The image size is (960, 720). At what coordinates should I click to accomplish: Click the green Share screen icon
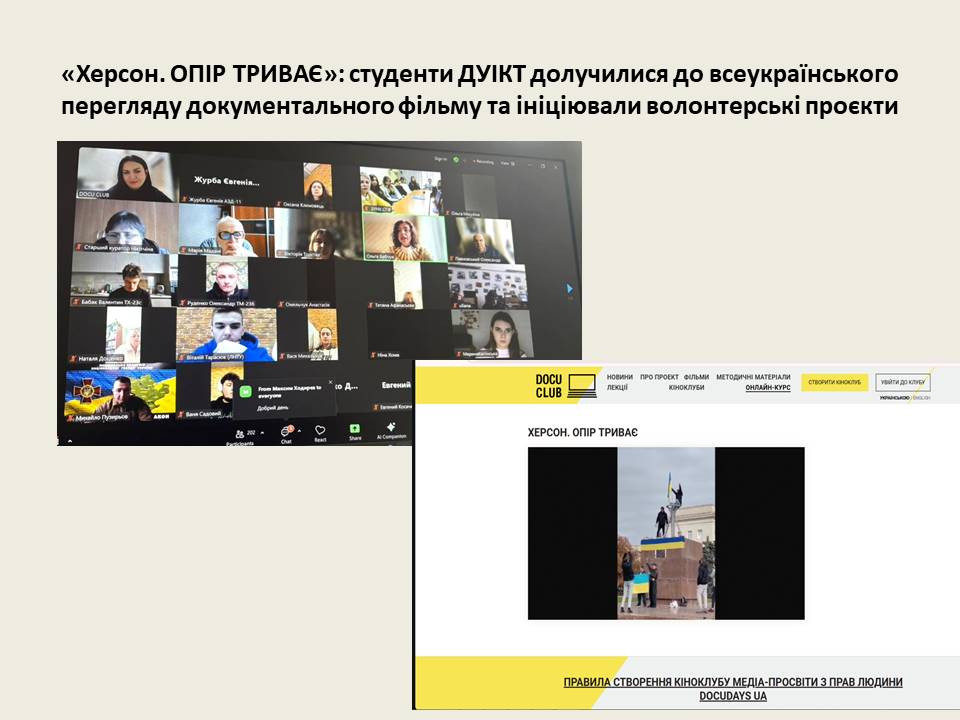coord(355,427)
